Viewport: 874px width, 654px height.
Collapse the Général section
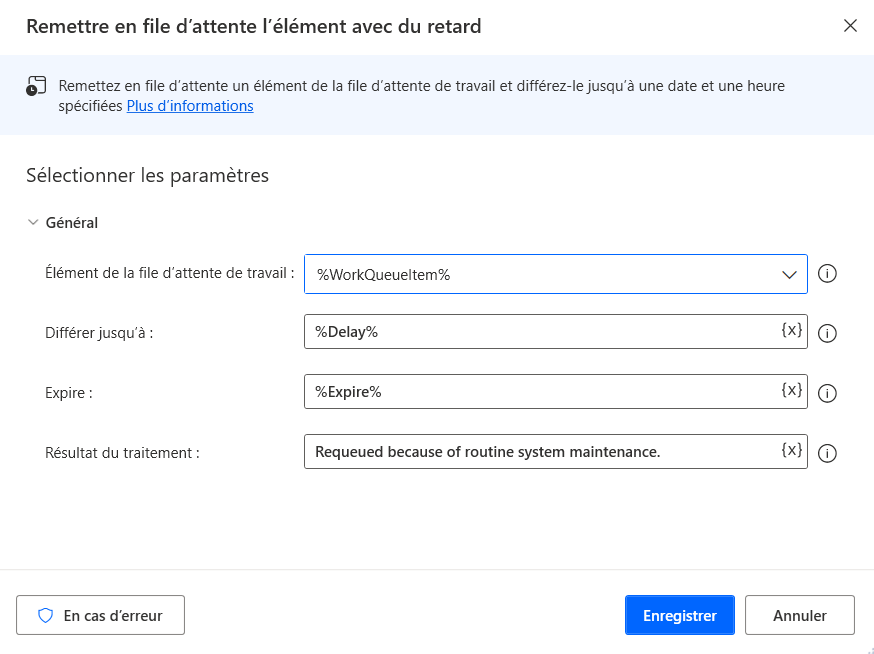[33, 222]
